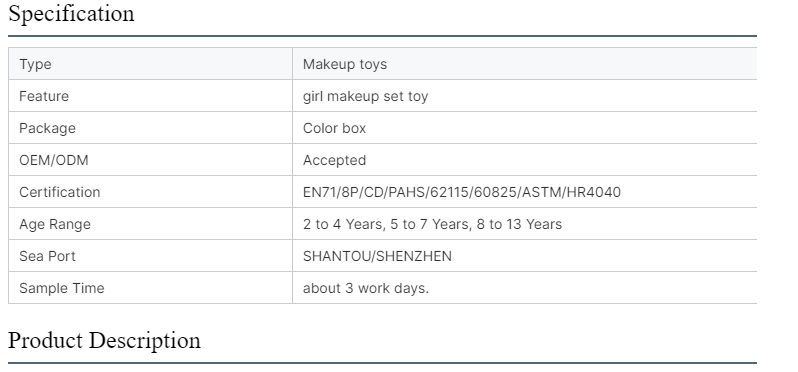Select the Age Range label

point(55,224)
